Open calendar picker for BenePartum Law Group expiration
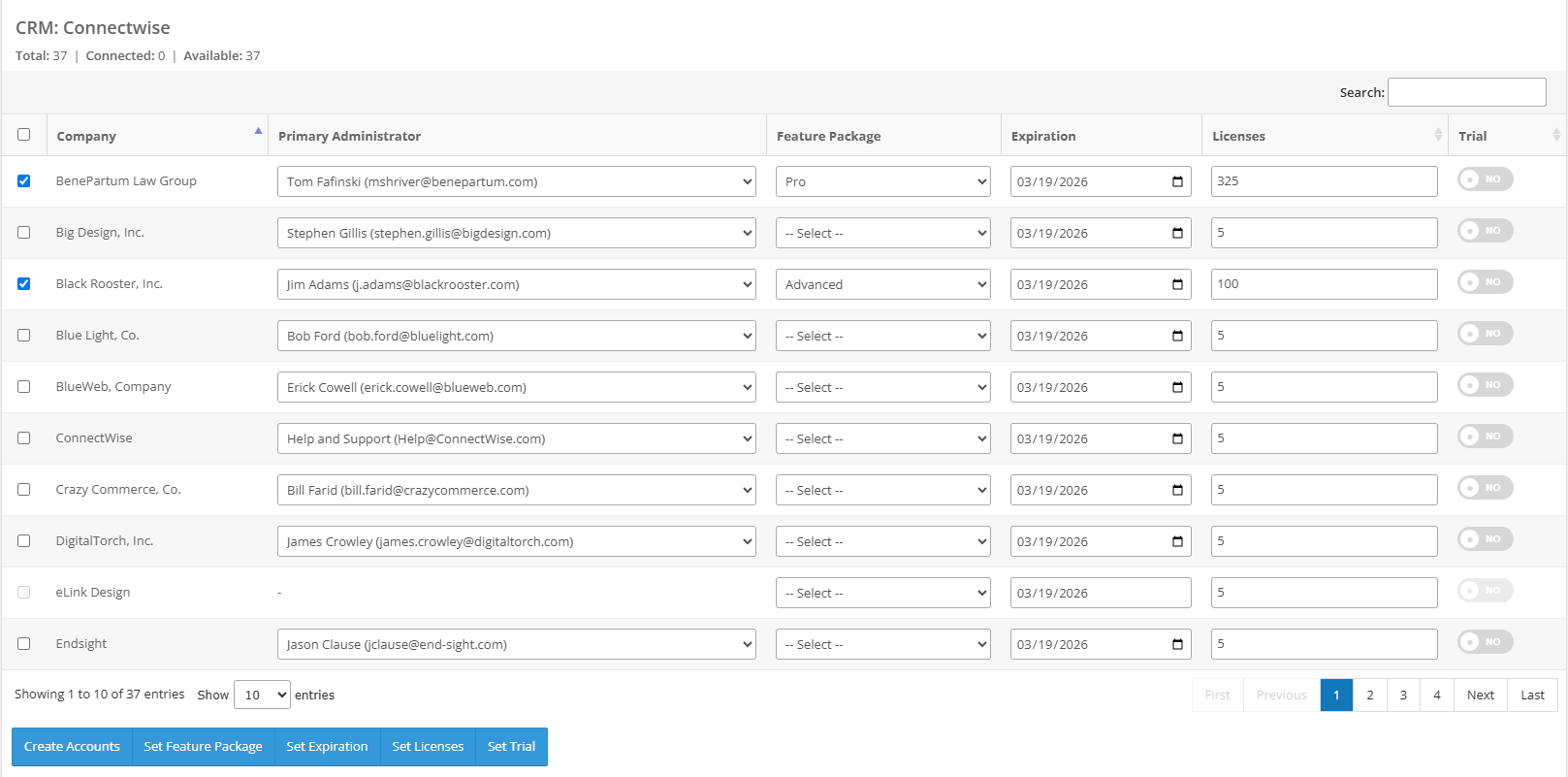 1177,181
